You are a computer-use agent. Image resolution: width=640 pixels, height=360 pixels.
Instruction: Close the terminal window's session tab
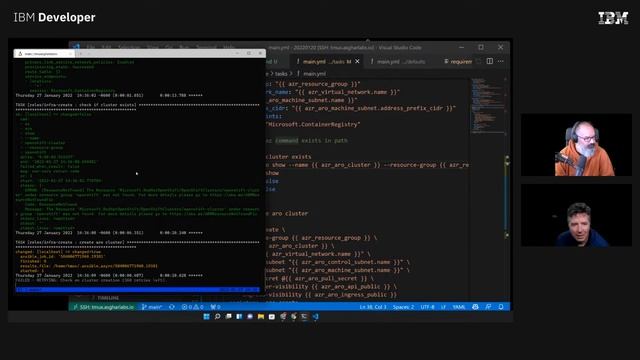pos(70,53)
